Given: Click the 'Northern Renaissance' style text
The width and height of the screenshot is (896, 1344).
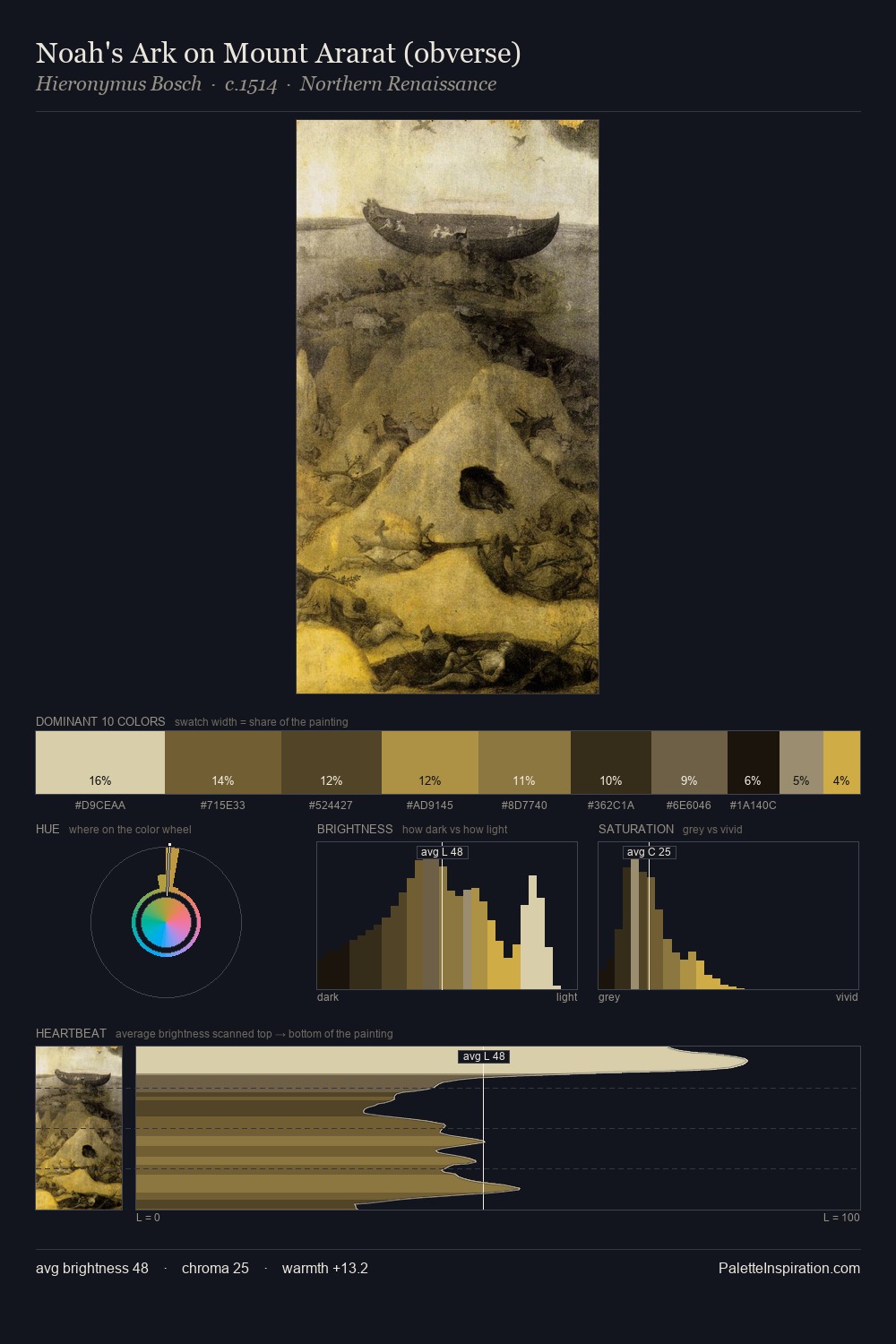Looking at the screenshot, I should (x=398, y=84).
